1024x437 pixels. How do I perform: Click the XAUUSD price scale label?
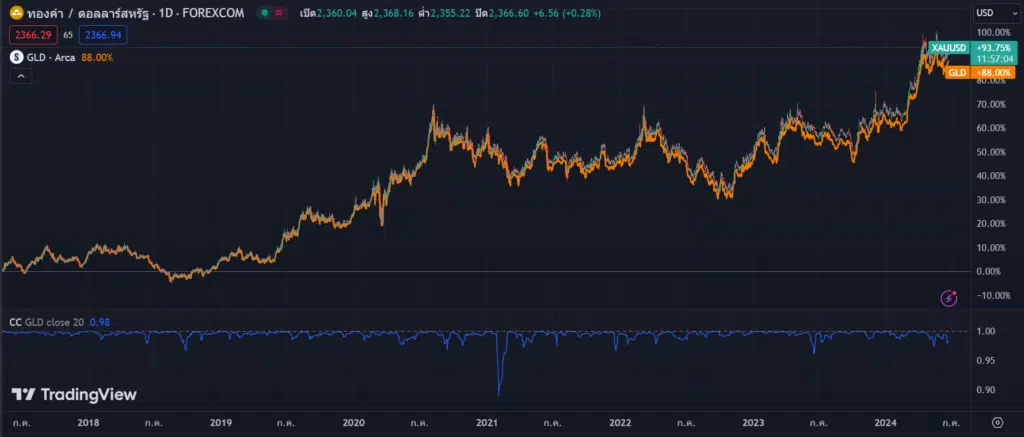(x=948, y=48)
